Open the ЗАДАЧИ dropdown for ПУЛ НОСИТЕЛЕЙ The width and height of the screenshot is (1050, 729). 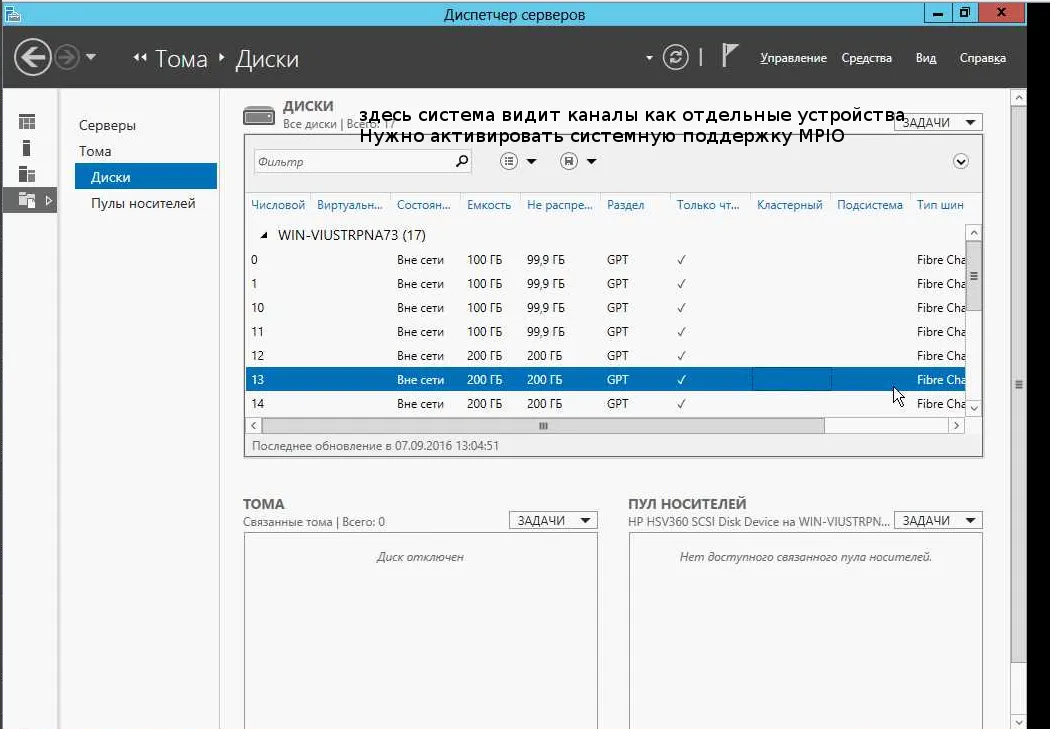(x=938, y=520)
